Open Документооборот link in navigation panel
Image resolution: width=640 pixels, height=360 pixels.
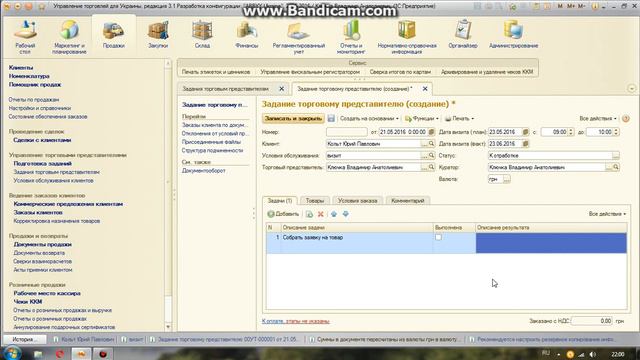[x=204, y=171]
